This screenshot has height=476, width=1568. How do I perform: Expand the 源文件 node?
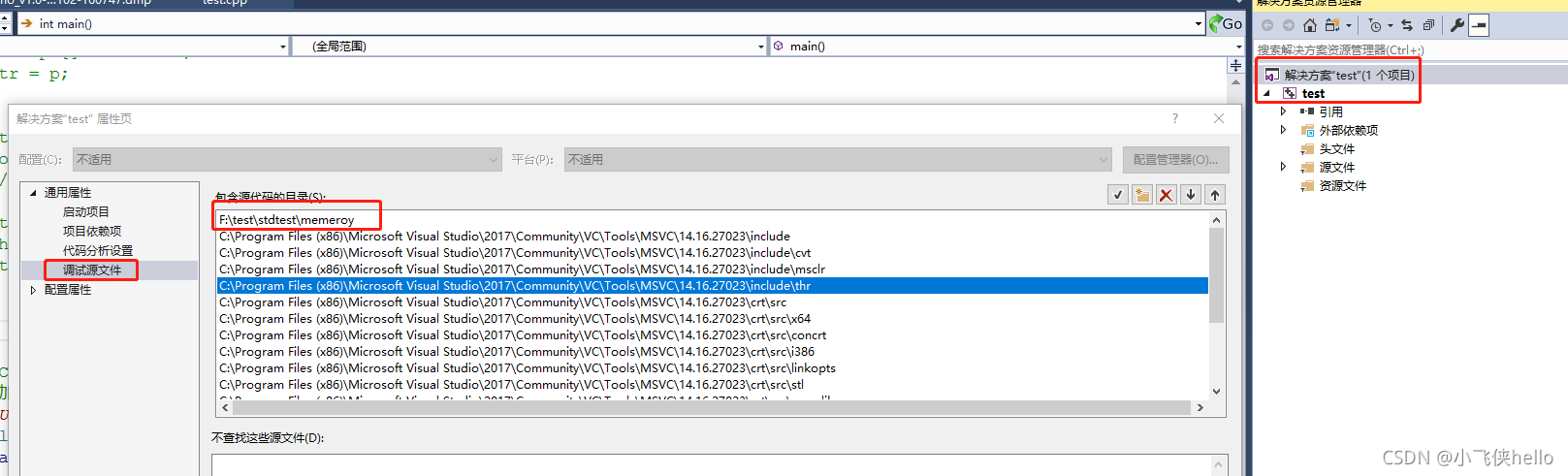(1283, 167)
